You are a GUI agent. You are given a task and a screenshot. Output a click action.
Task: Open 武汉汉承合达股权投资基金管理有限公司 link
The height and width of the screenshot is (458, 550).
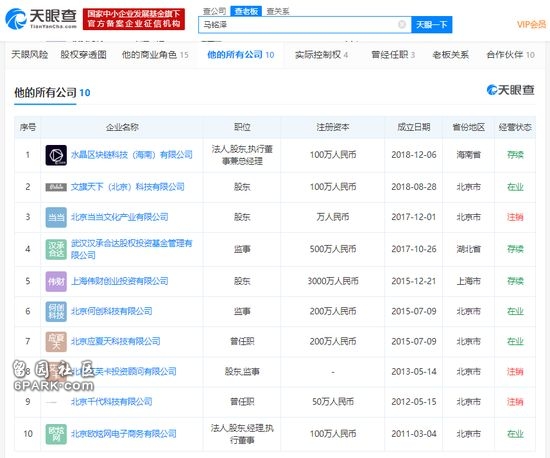(132, 249)
